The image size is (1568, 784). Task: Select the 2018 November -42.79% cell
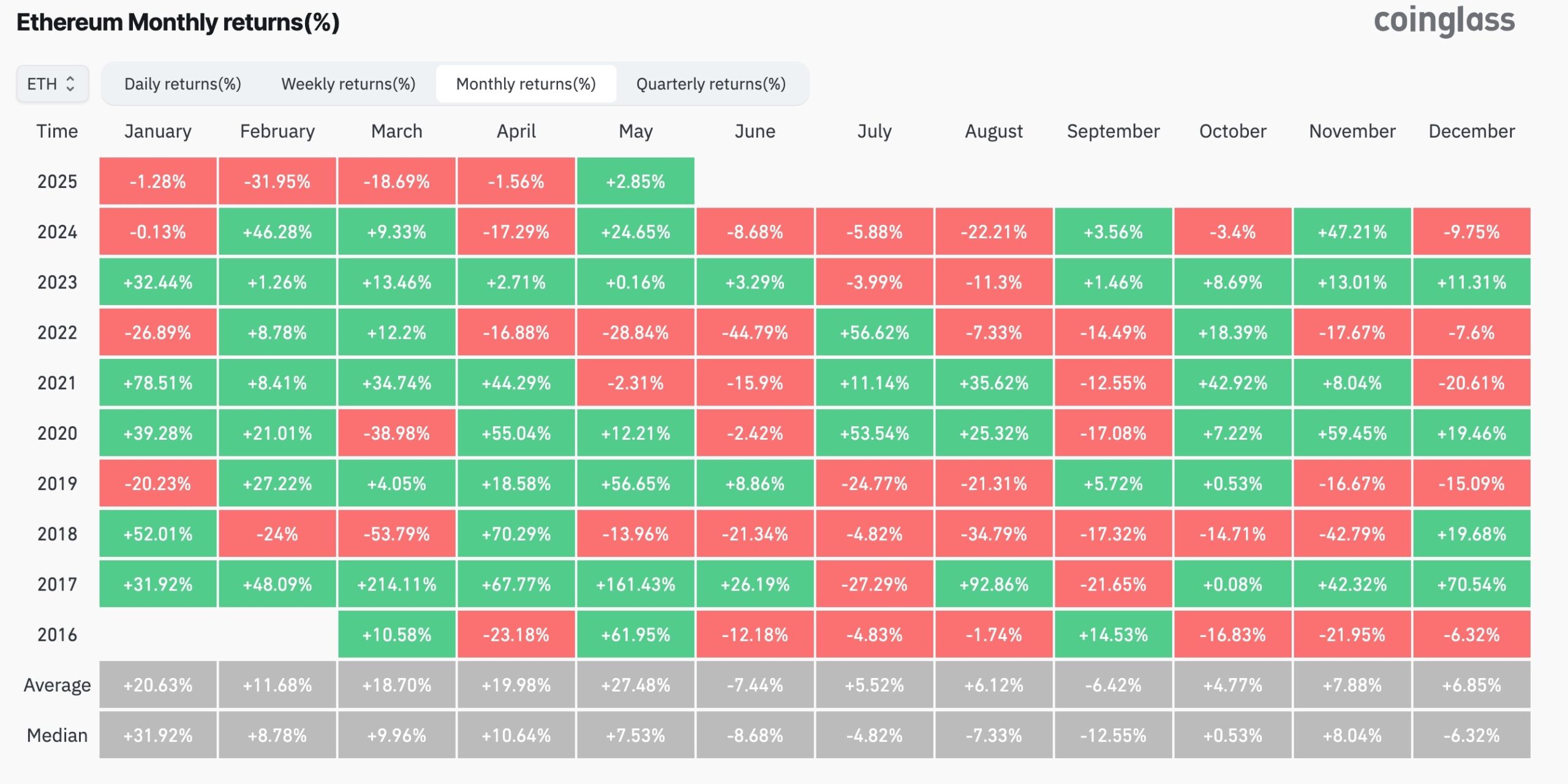tap(1352, 533)
